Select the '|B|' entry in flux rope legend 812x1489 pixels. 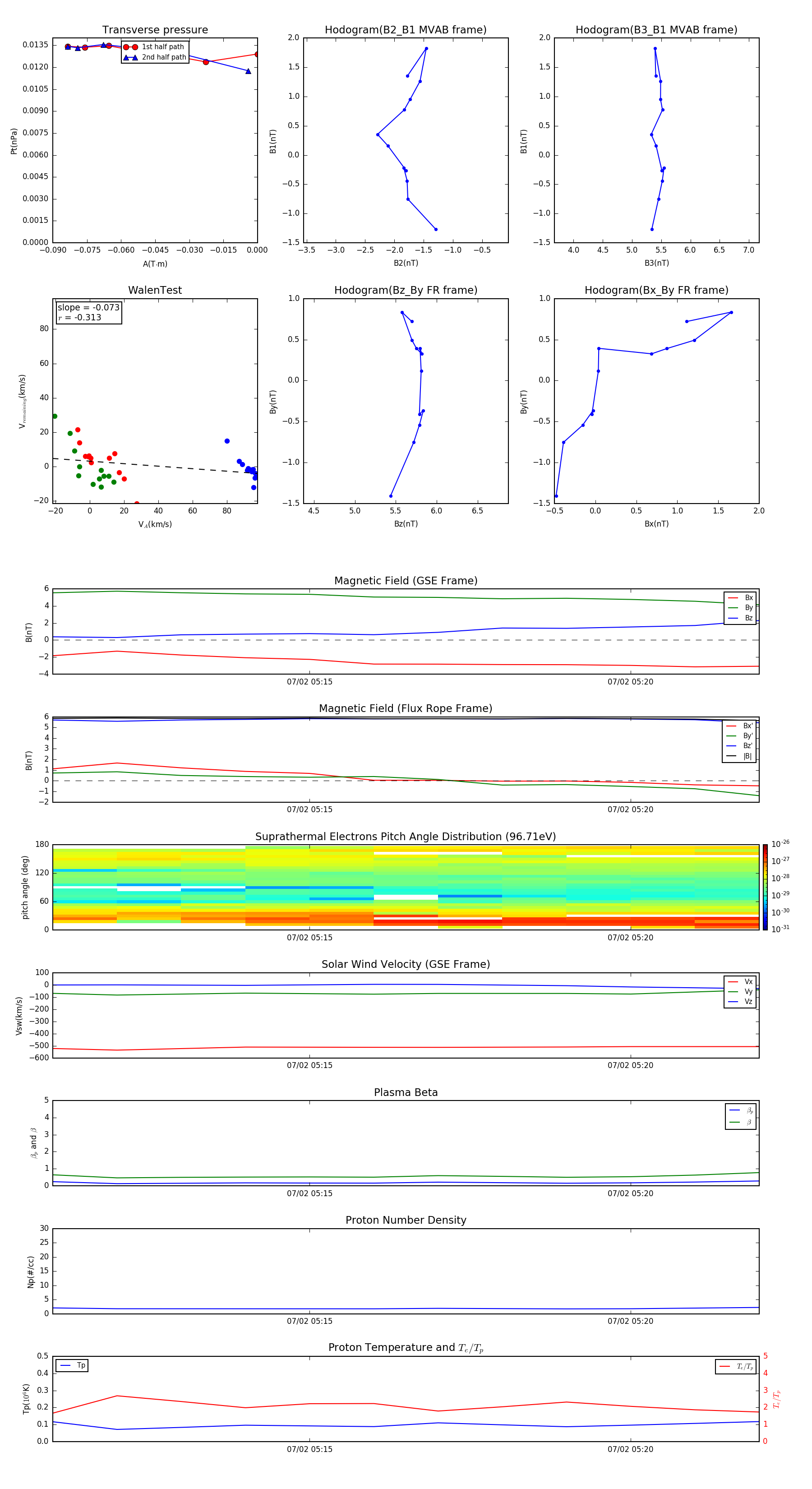point(739,756)
